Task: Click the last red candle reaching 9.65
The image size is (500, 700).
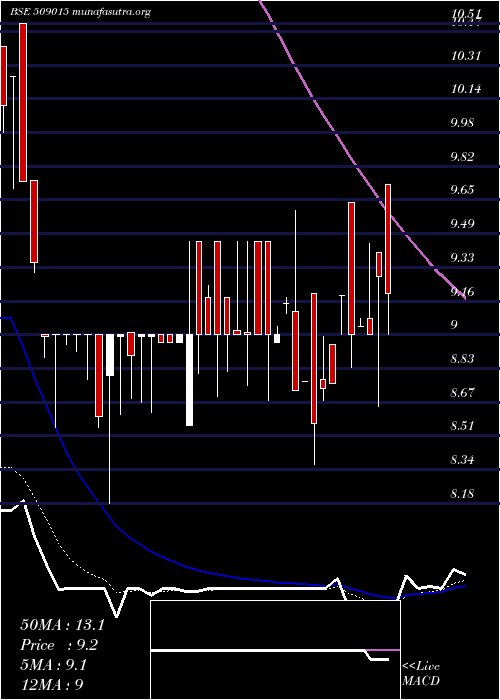Action: (x=388, y=239)
